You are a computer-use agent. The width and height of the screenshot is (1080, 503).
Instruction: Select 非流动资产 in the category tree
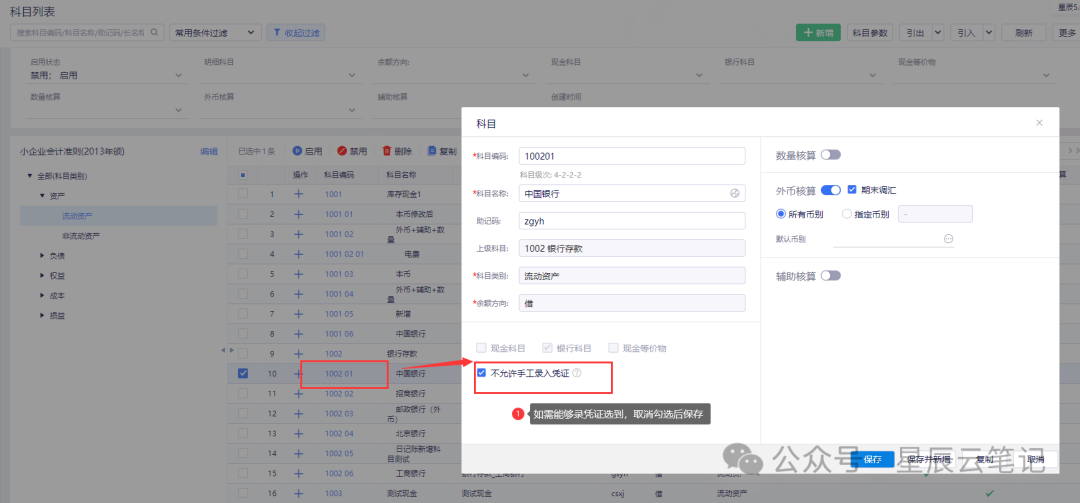click(81, 236)
